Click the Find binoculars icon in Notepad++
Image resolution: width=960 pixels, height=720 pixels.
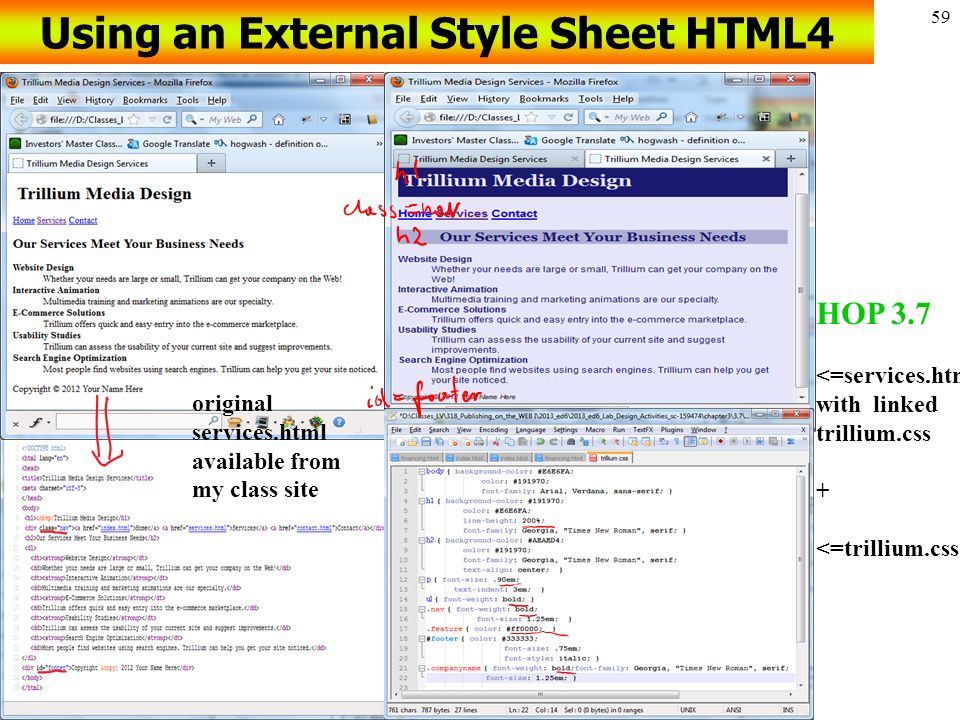click(x=571, y=441)
